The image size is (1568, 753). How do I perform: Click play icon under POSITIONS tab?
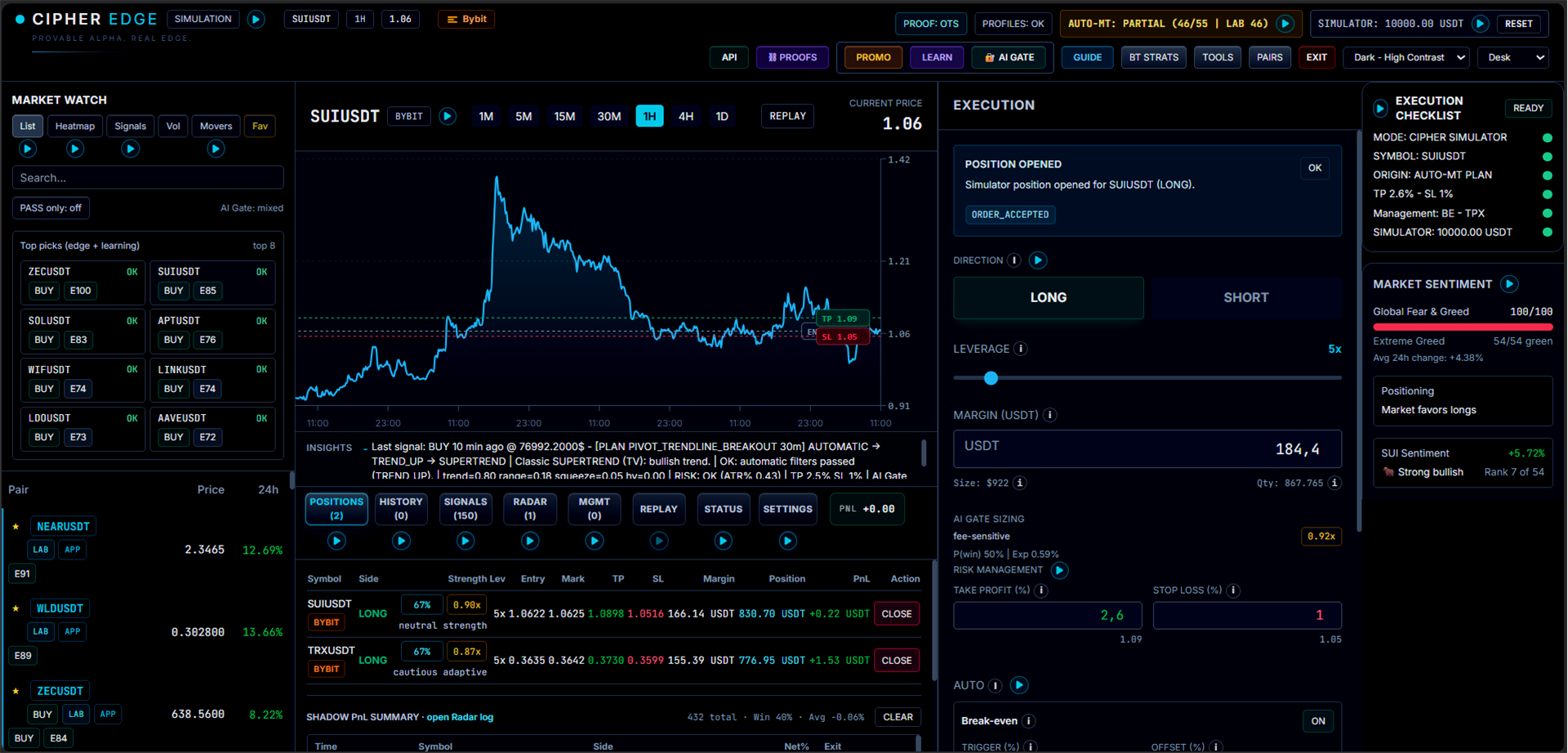pyautogui.click(x=336, y=541)
